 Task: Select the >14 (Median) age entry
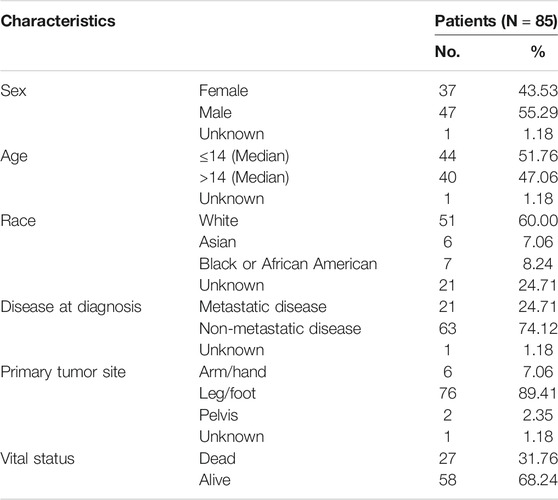tap(244, 177)
